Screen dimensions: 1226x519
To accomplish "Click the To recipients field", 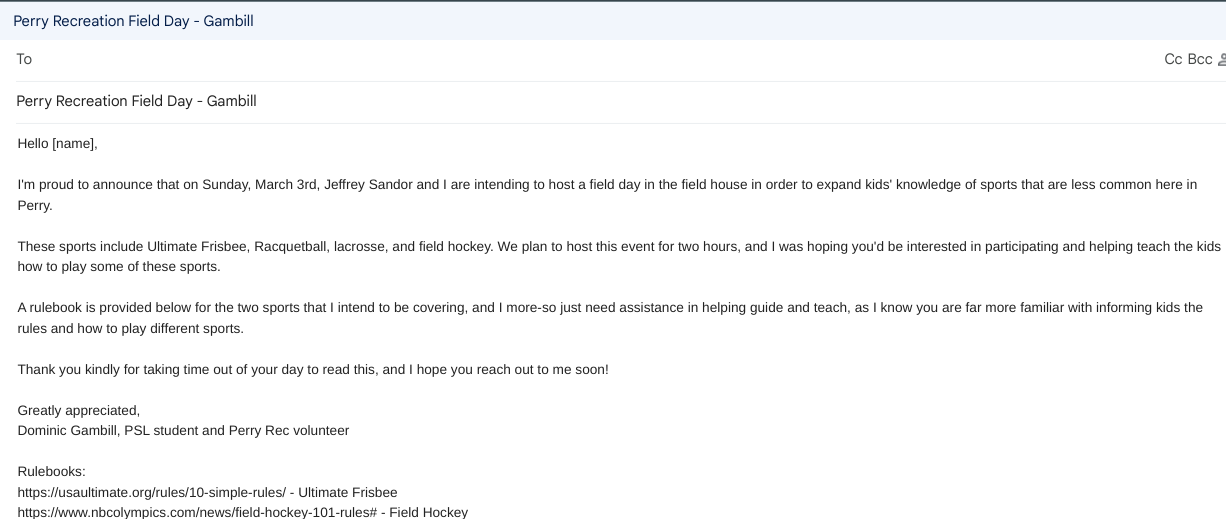I will point(600,59).
